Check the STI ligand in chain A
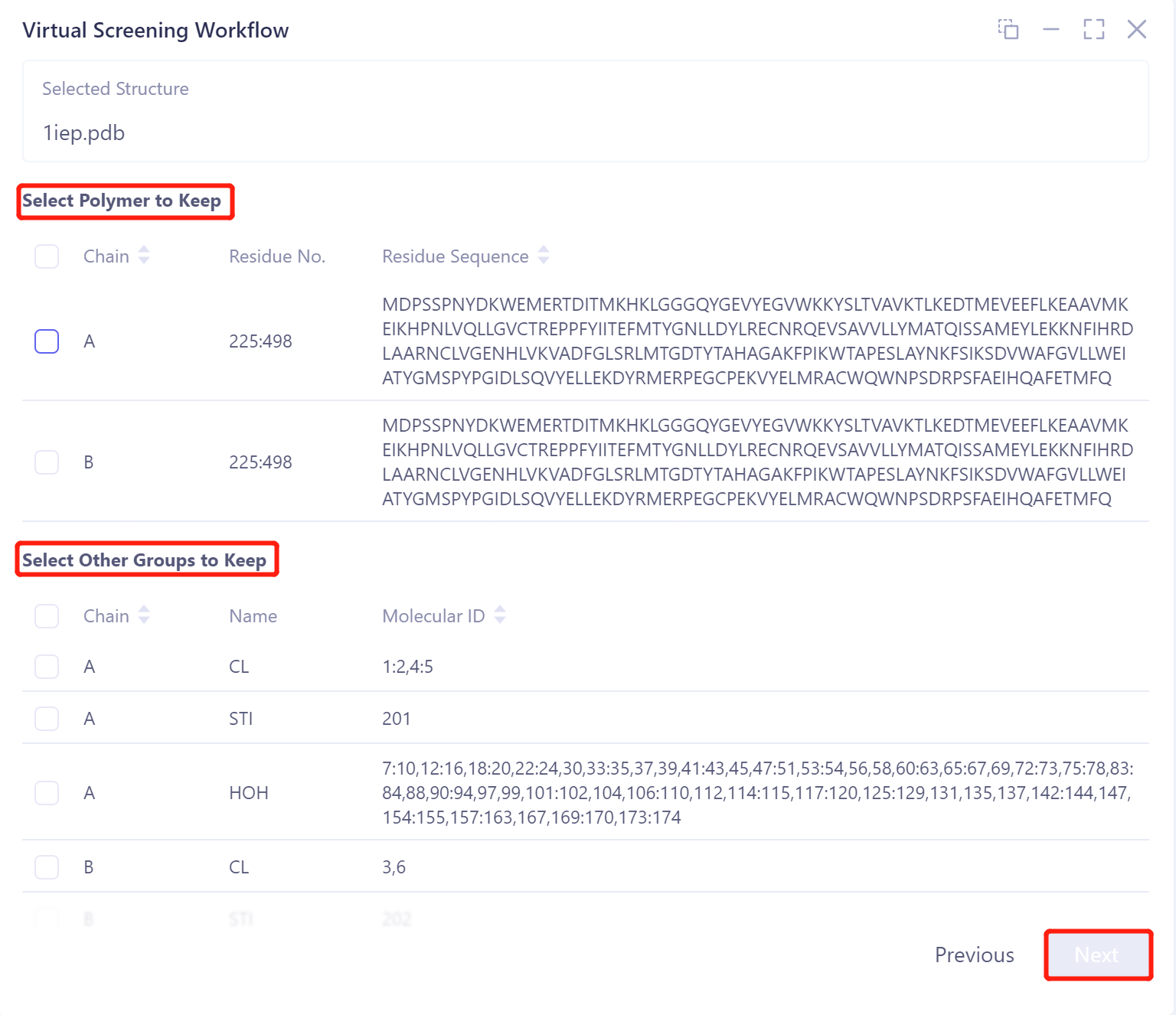1176x1015 pixels. (x=46, y=718)
